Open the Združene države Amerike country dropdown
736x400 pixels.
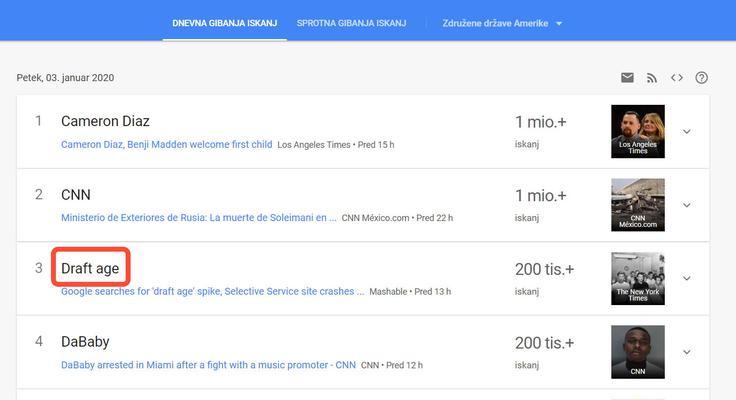[502, 23]
